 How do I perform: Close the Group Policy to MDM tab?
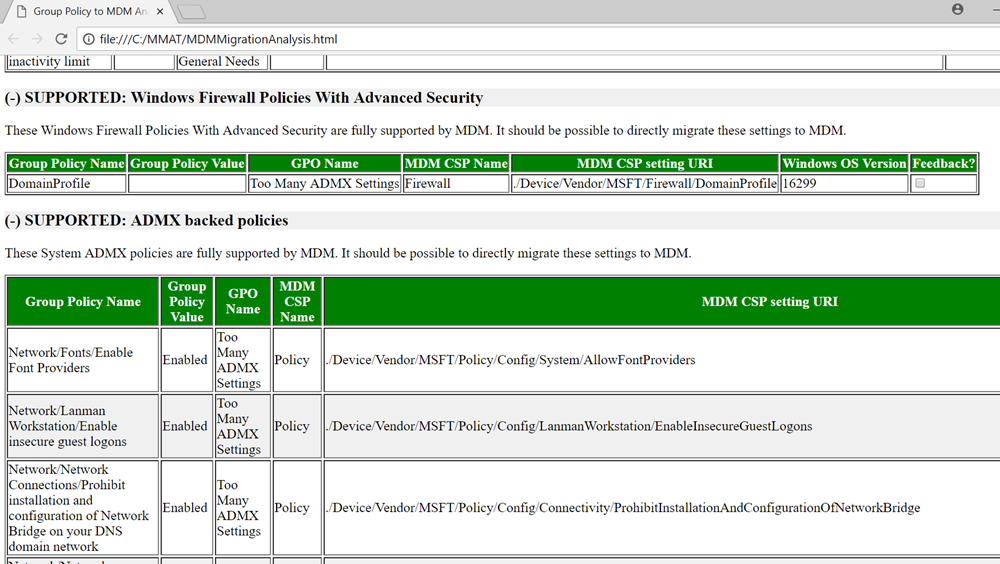[160, 11]
